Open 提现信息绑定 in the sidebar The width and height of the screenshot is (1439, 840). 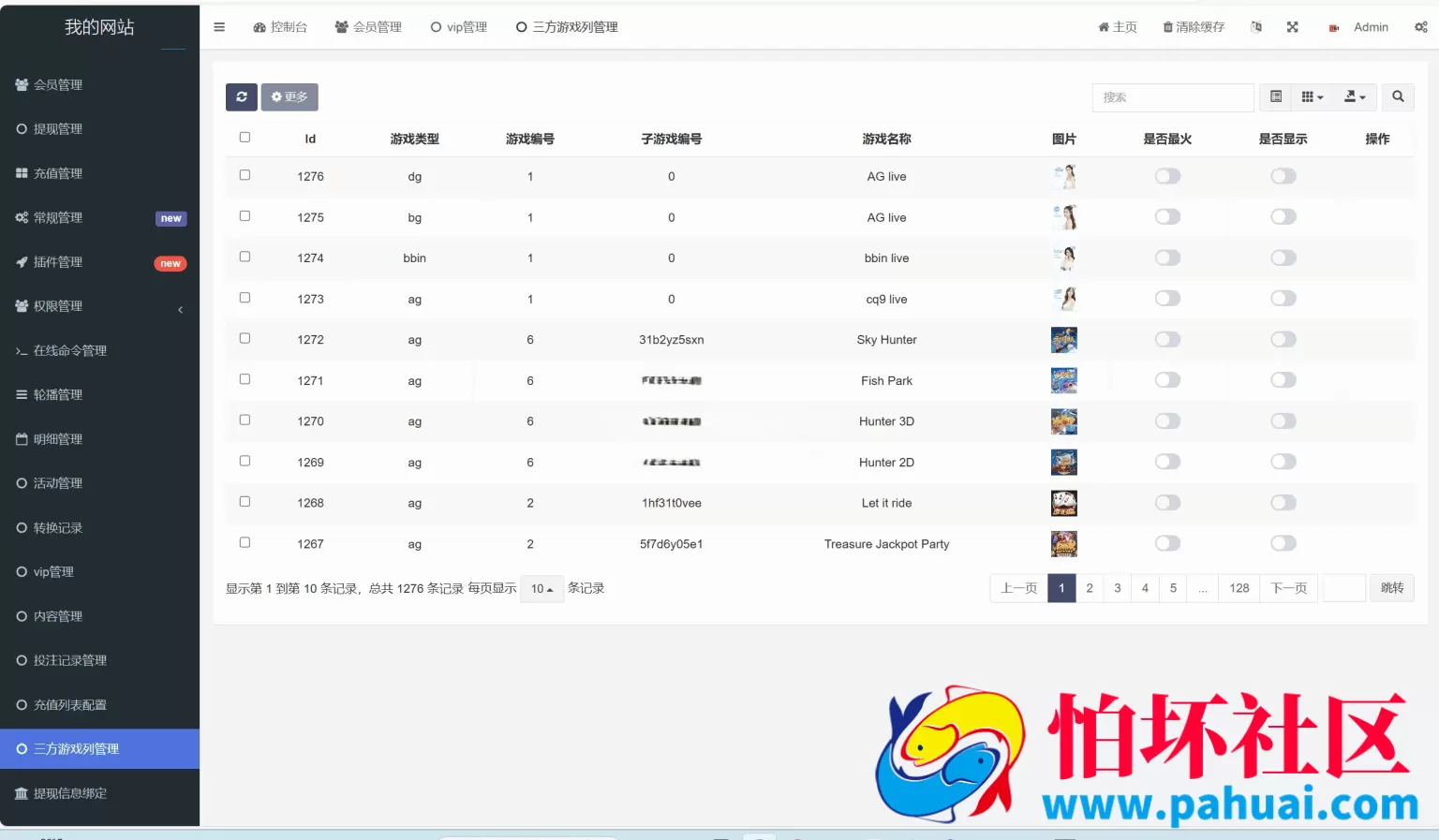click(99, 793)
